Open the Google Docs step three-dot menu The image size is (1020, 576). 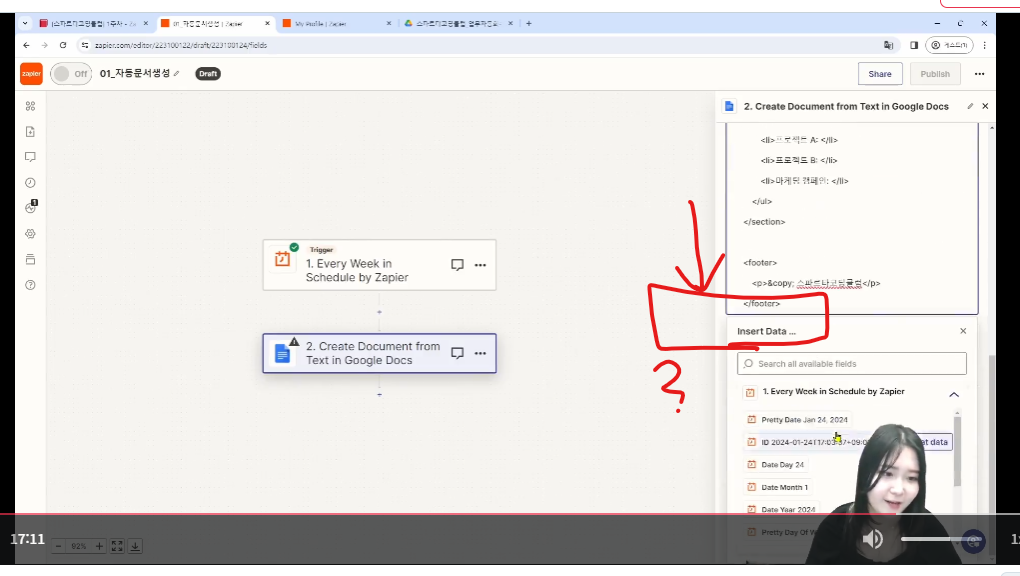pyautogui.click(x=480, y=353)
